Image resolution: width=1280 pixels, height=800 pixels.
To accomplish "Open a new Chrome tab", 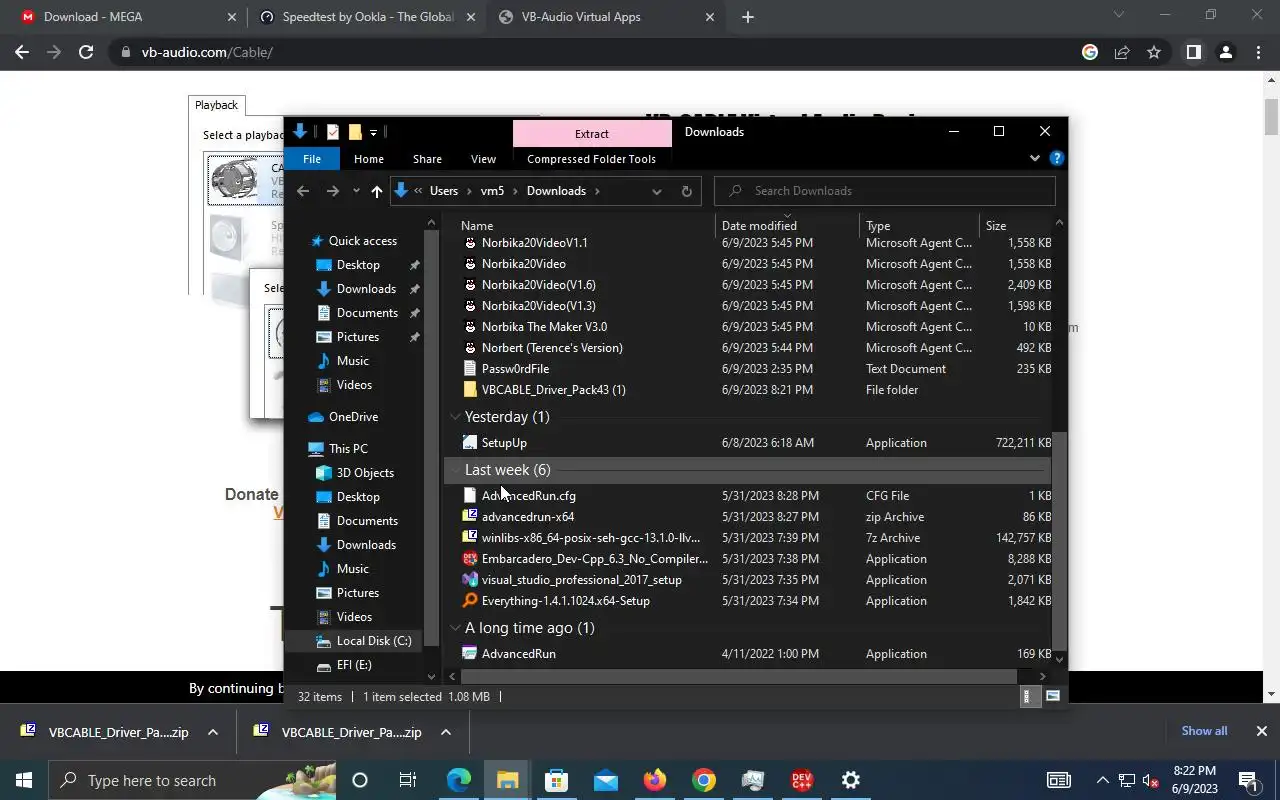I will (x=748, y=17).
